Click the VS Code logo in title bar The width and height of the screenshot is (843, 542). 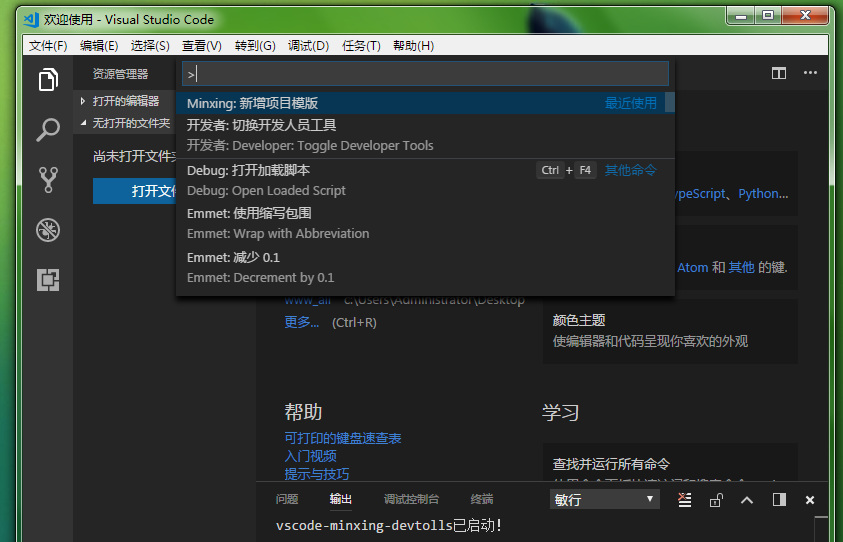[x=31, y=19]
